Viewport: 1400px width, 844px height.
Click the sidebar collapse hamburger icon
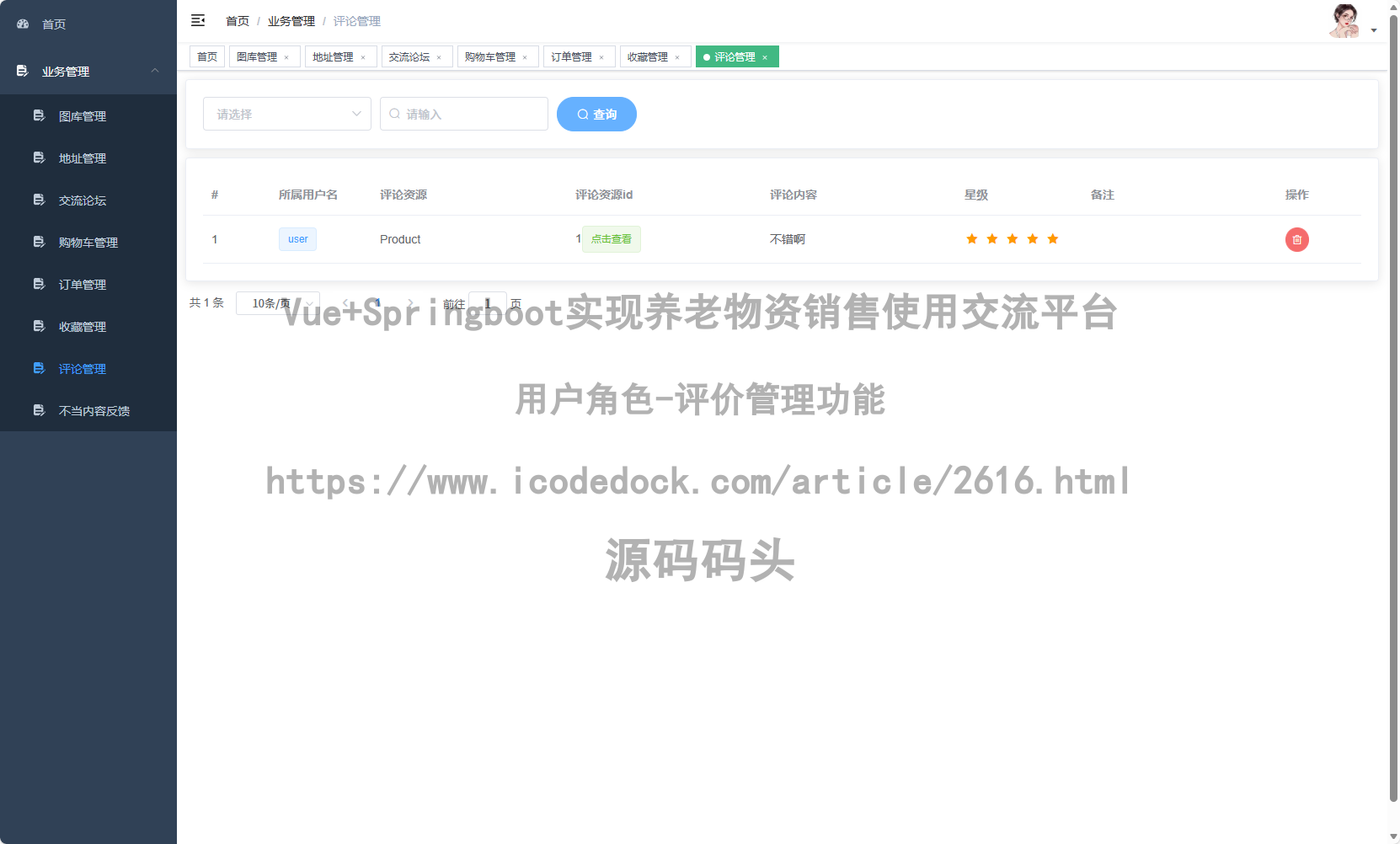(199, 20)
